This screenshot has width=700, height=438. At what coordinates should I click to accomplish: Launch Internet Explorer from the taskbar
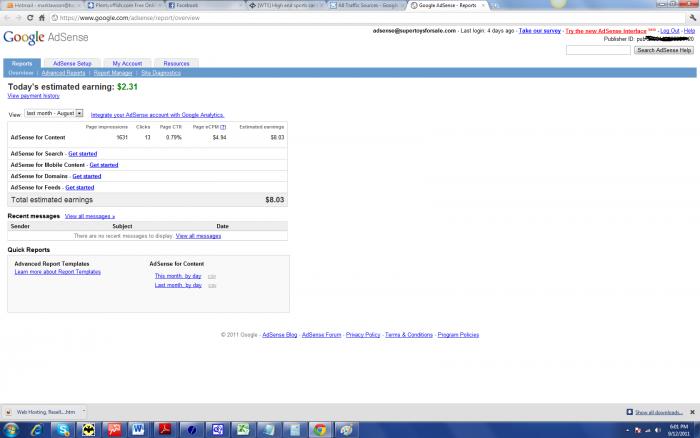point(36,430)
